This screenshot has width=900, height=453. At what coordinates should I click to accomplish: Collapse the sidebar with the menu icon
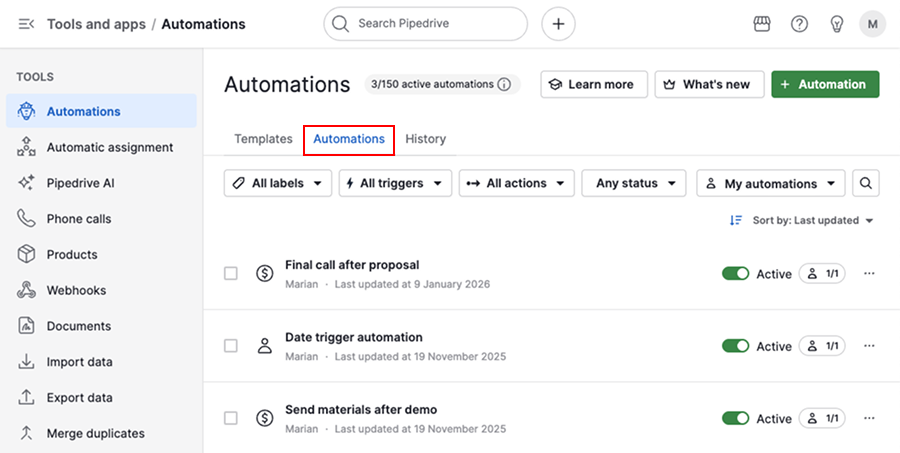click(x=27, y=24)
